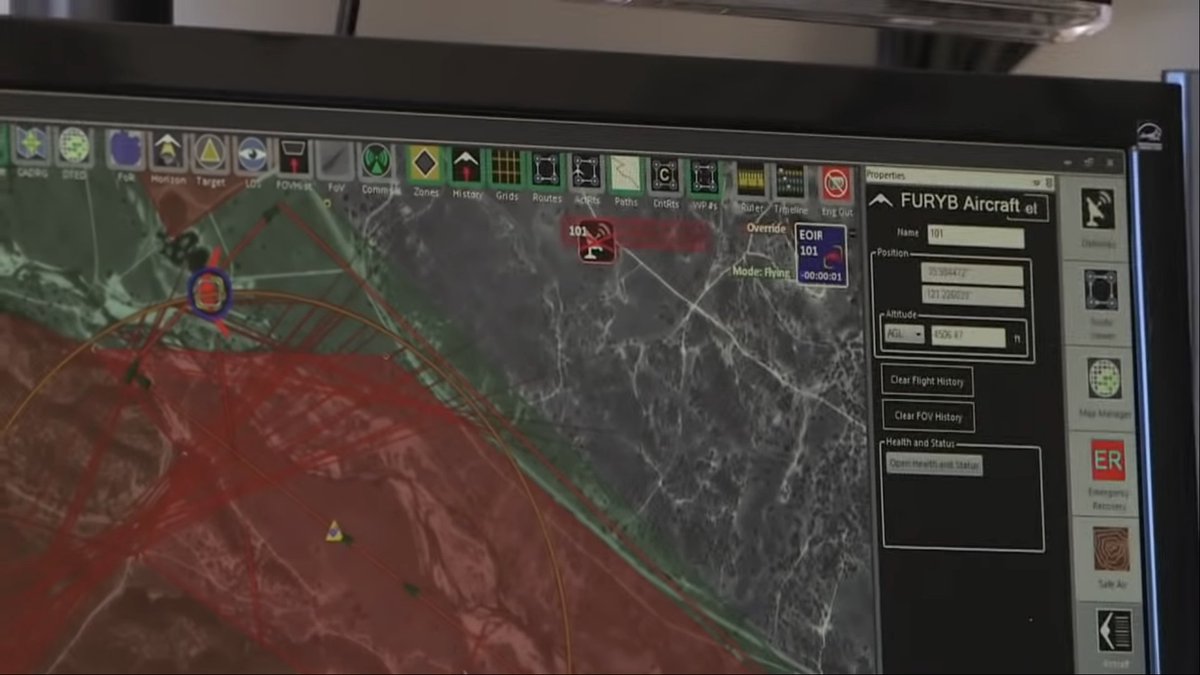Toggle the History track icon
The image size is (1200, 675).
coord(466,165)
